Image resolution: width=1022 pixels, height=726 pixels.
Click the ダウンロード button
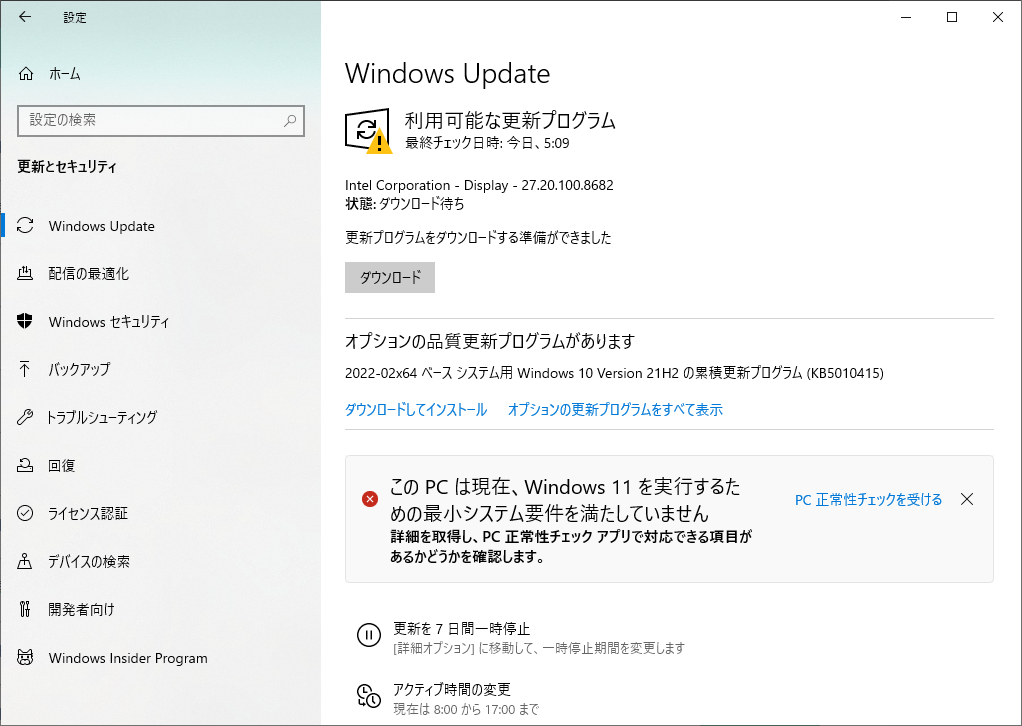pyautogui.click(x=389, y=277)
